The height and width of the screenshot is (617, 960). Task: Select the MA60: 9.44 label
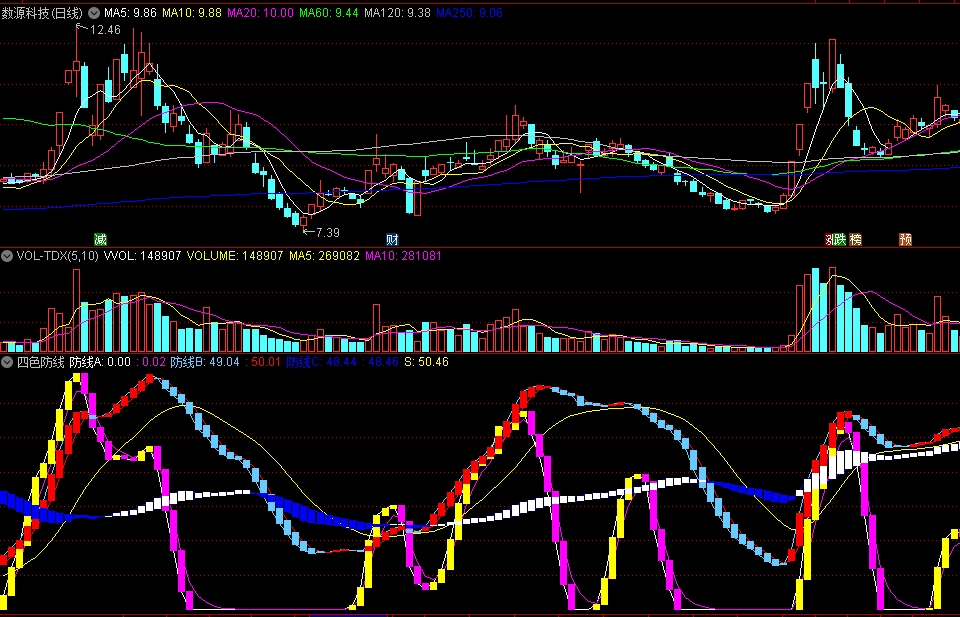tap(329, 13)
